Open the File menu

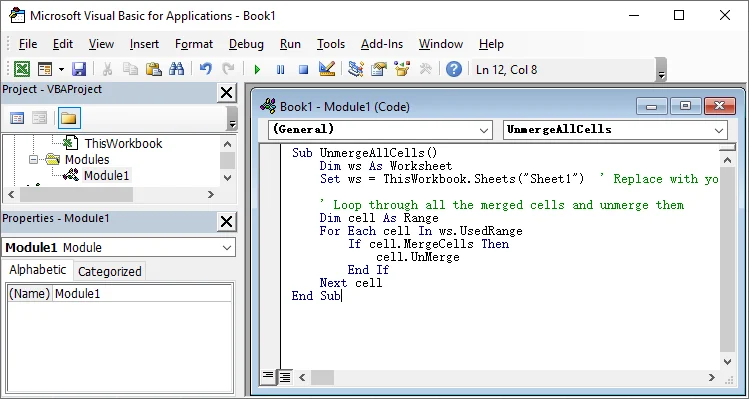pyautogui.click(x=28, y=44)
